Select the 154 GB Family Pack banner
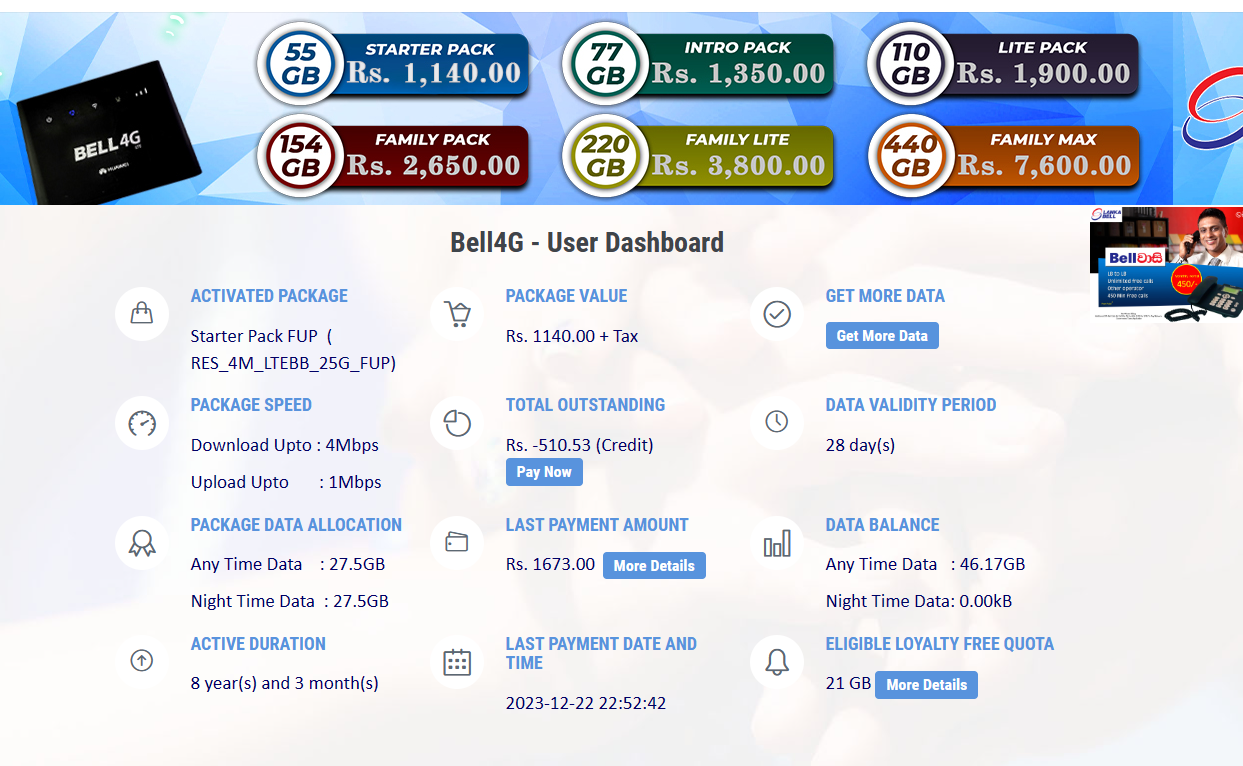 pyautogui.click(x=393, y=154)
